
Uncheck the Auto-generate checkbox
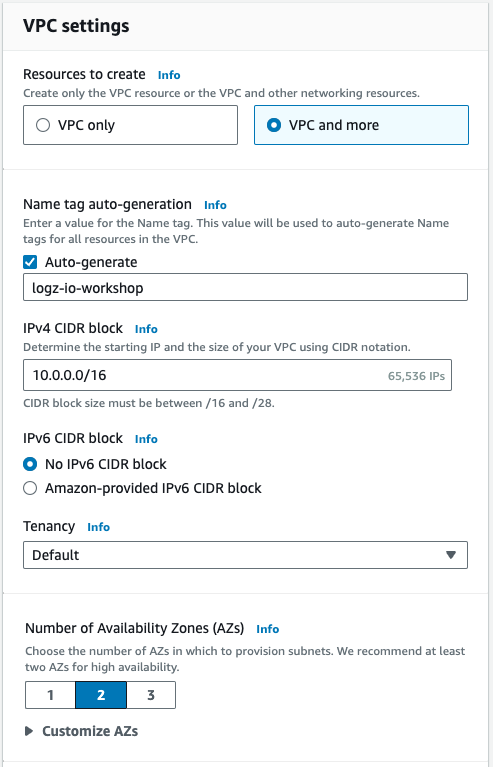30,262
